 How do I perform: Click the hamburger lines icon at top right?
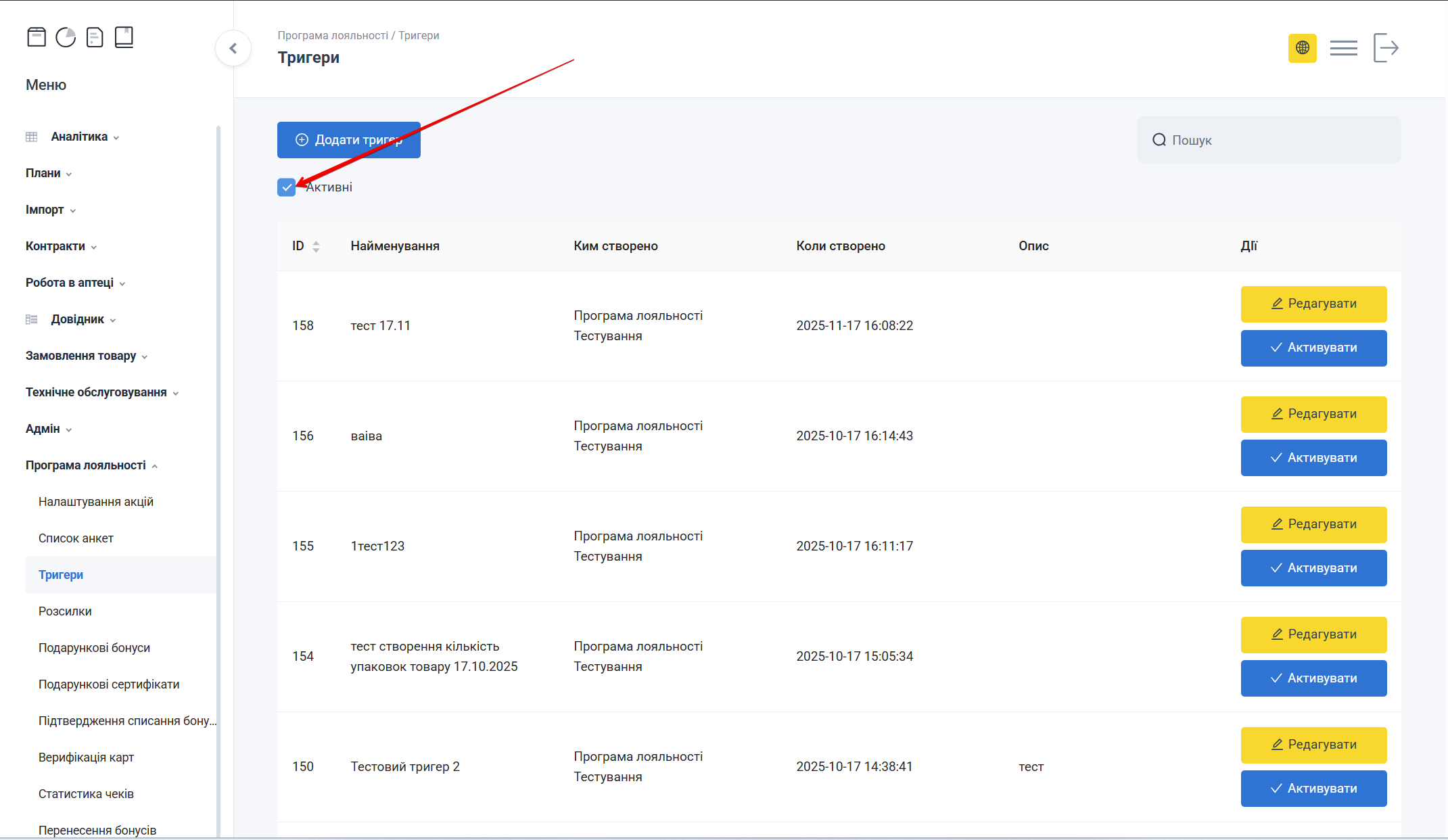[x=1343, y=48]
